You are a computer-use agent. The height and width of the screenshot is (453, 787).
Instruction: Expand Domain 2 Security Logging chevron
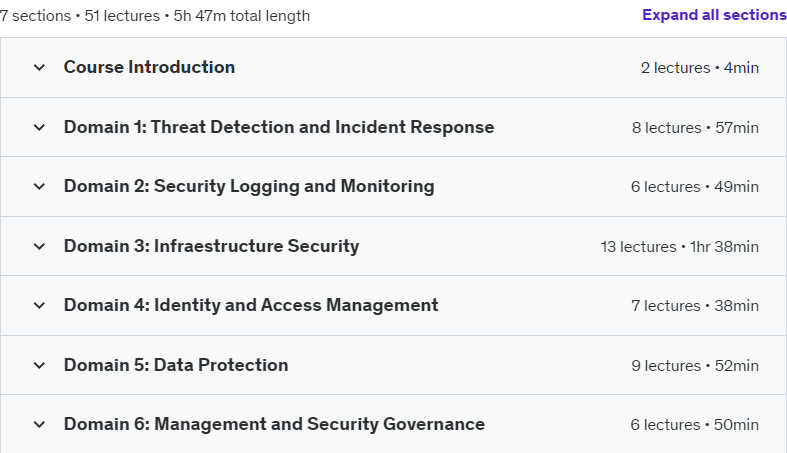pyautogui.click(x=39, y=186)
